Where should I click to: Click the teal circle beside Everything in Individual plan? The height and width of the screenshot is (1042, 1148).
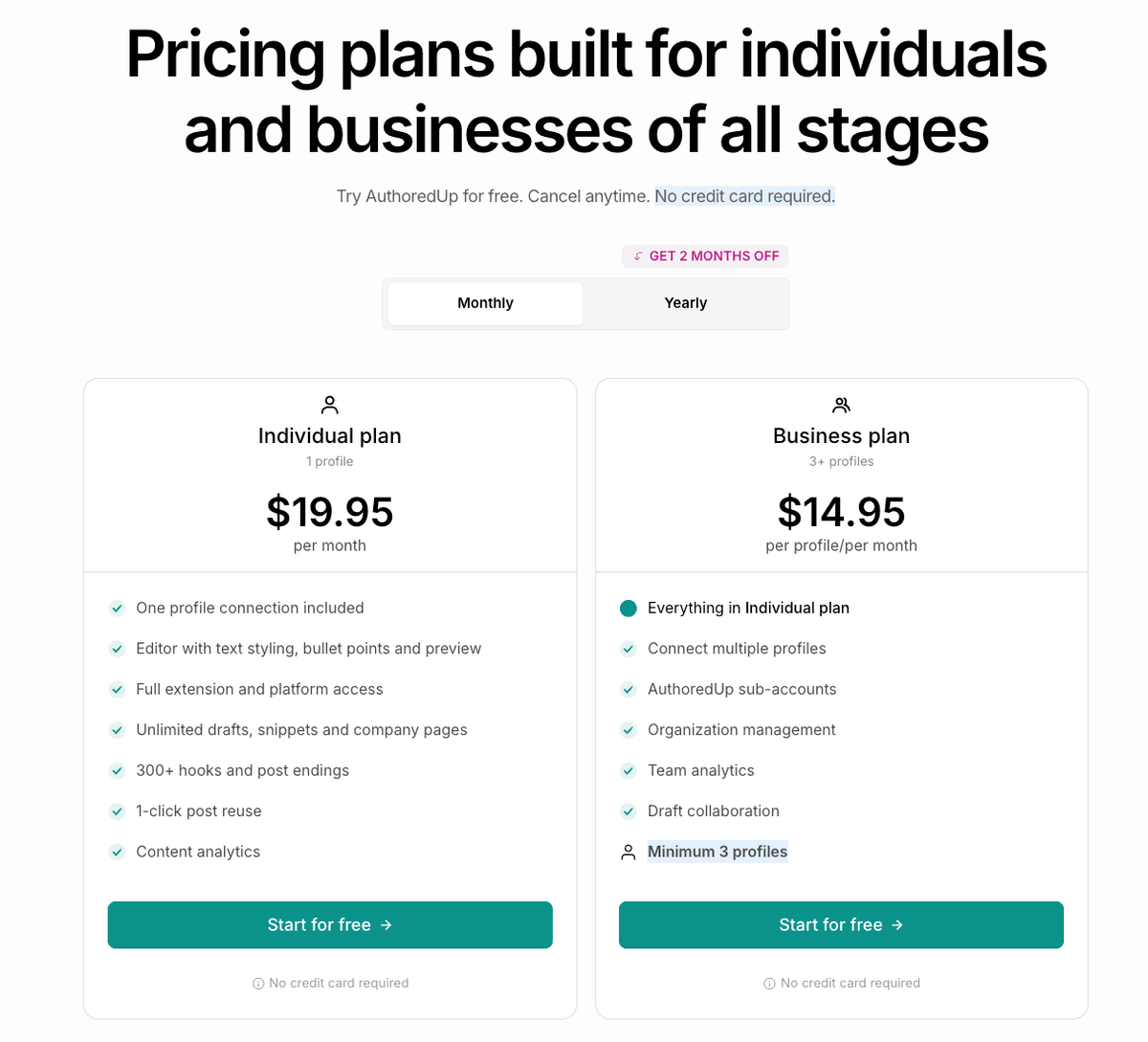[x=629, y=608]
